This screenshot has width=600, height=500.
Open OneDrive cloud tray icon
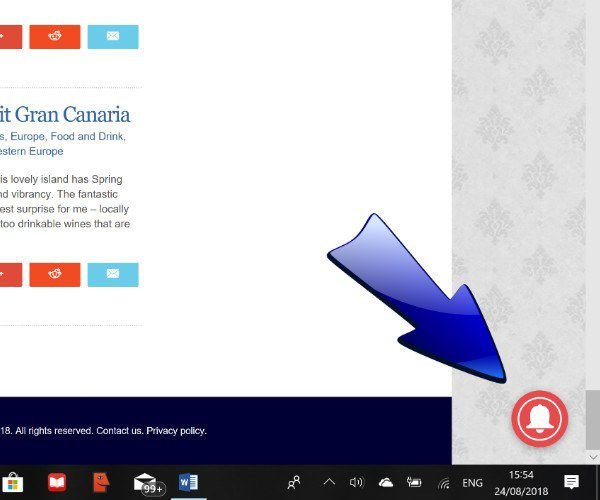(x=386, y=483)
